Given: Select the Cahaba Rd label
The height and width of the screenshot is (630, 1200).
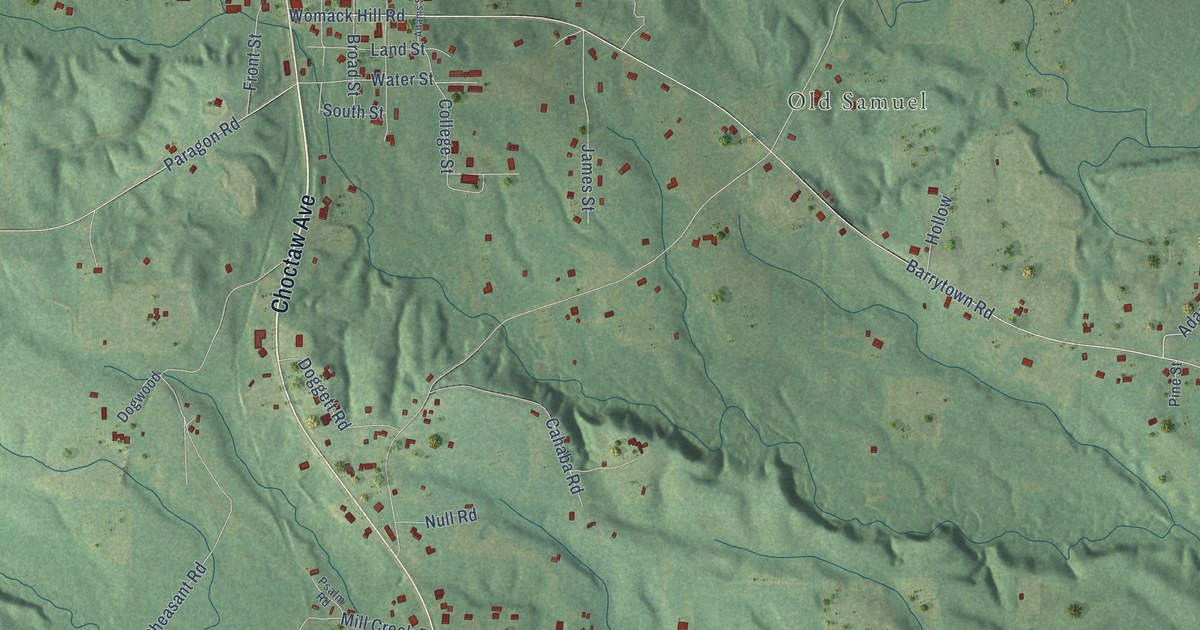Looking at the screenshot, I should click(x=563, y=456).
